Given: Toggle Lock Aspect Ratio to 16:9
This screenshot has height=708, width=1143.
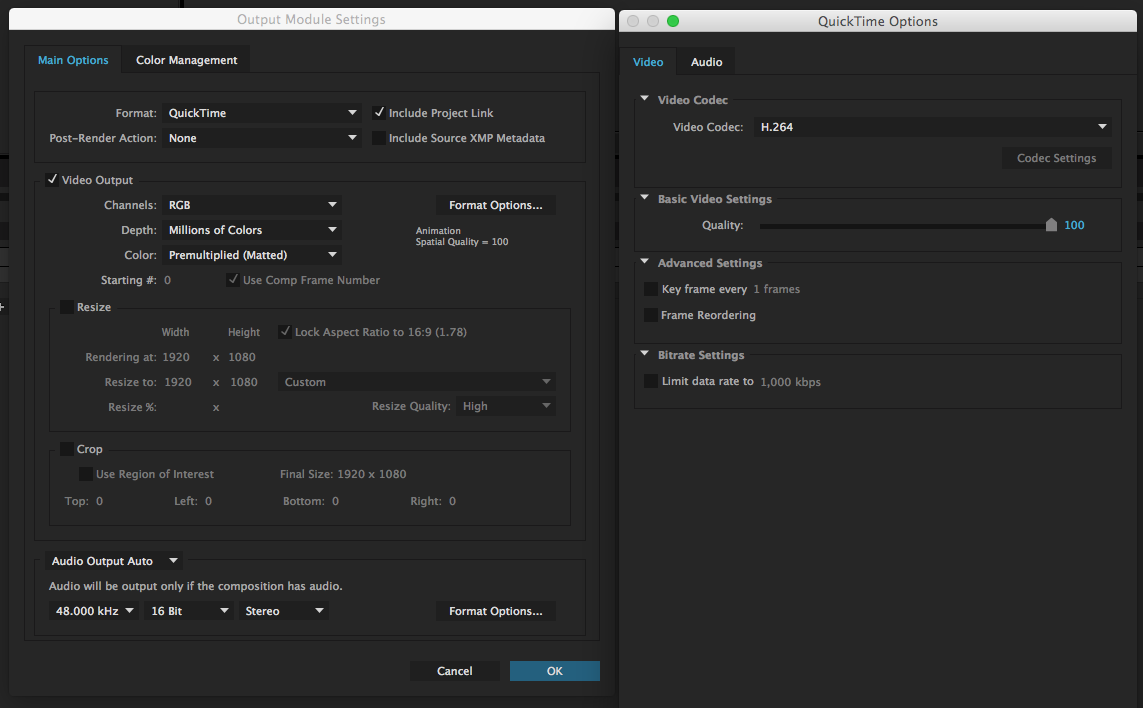Looking at the screenshot, I should click(285, 332).
